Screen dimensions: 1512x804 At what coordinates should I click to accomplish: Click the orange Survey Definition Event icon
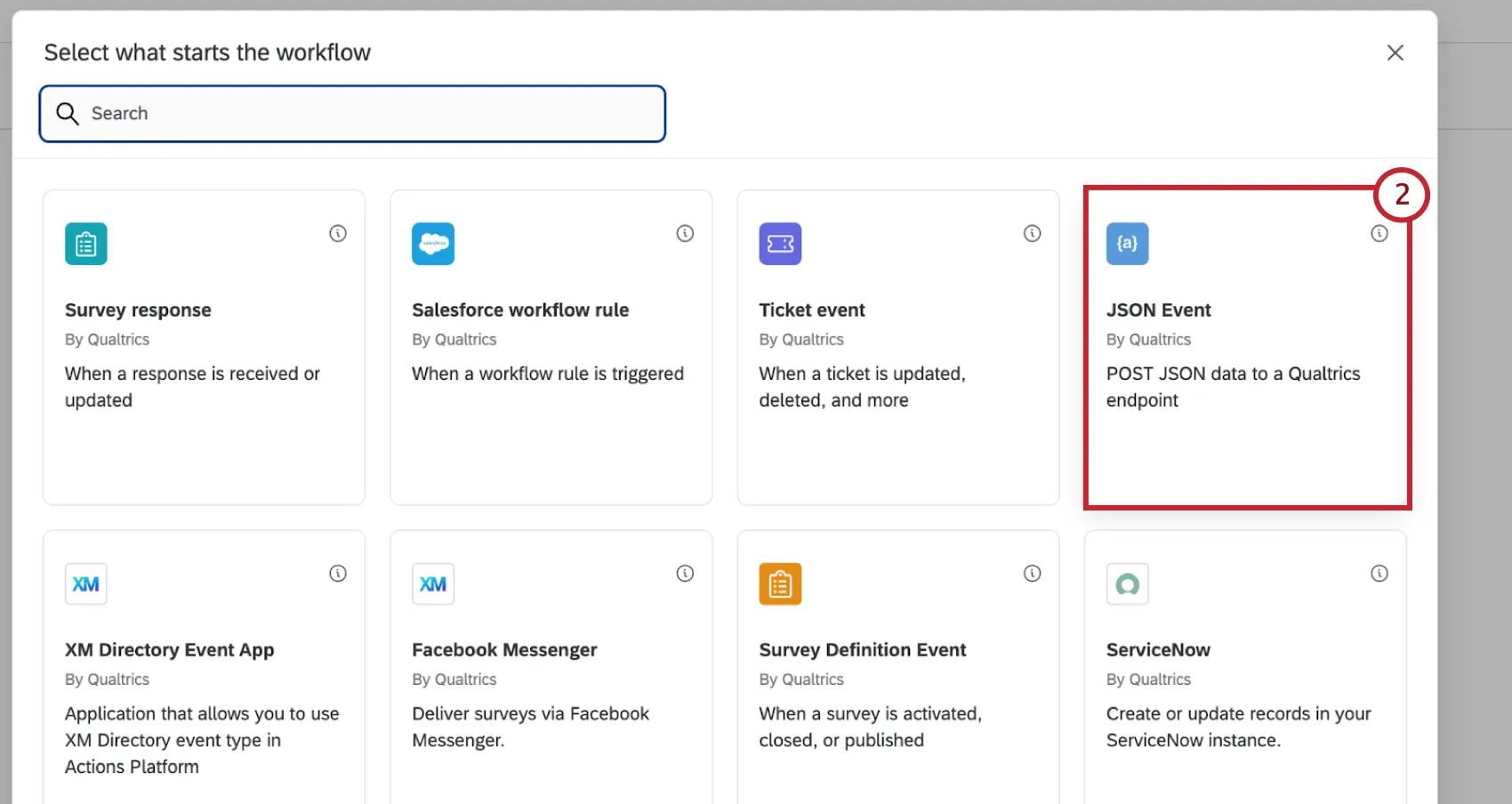point(780,584)
